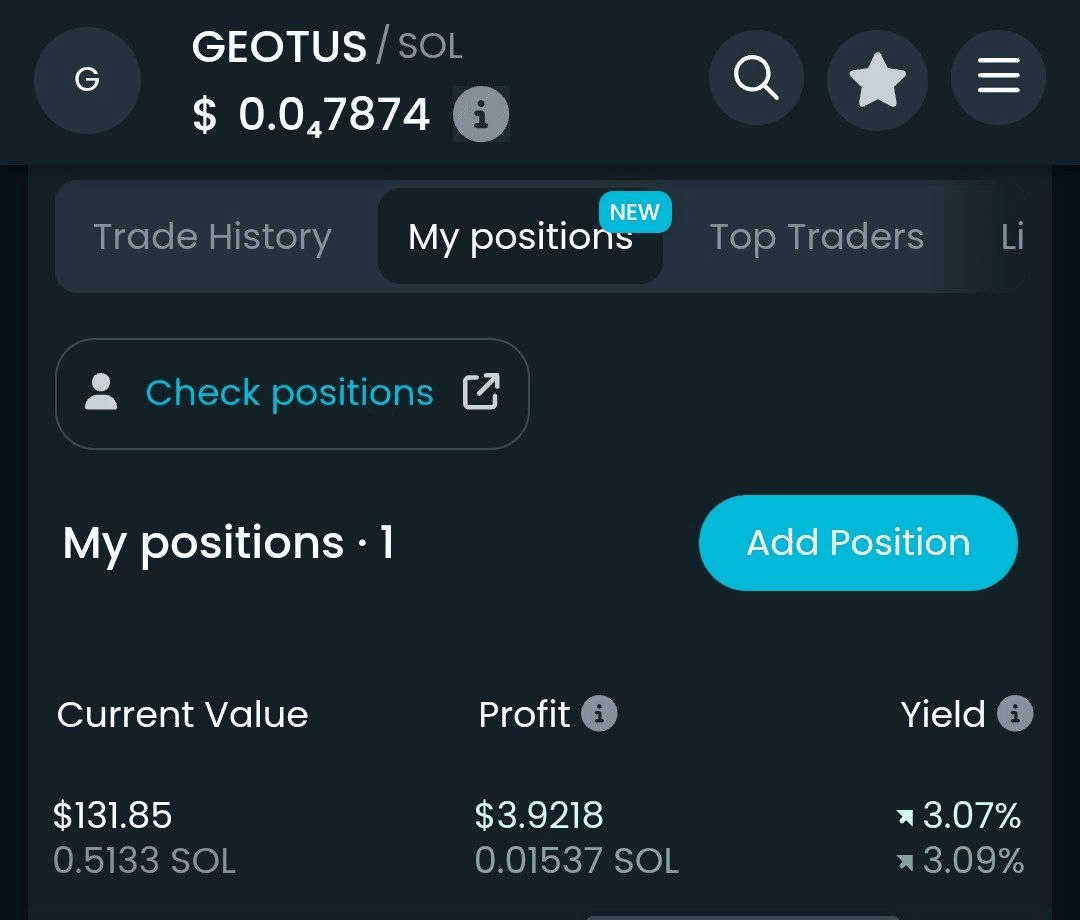This screenshot has height=920, width=1080.
Task: Click the Add Position button
Action: click(x=858, y=543)
